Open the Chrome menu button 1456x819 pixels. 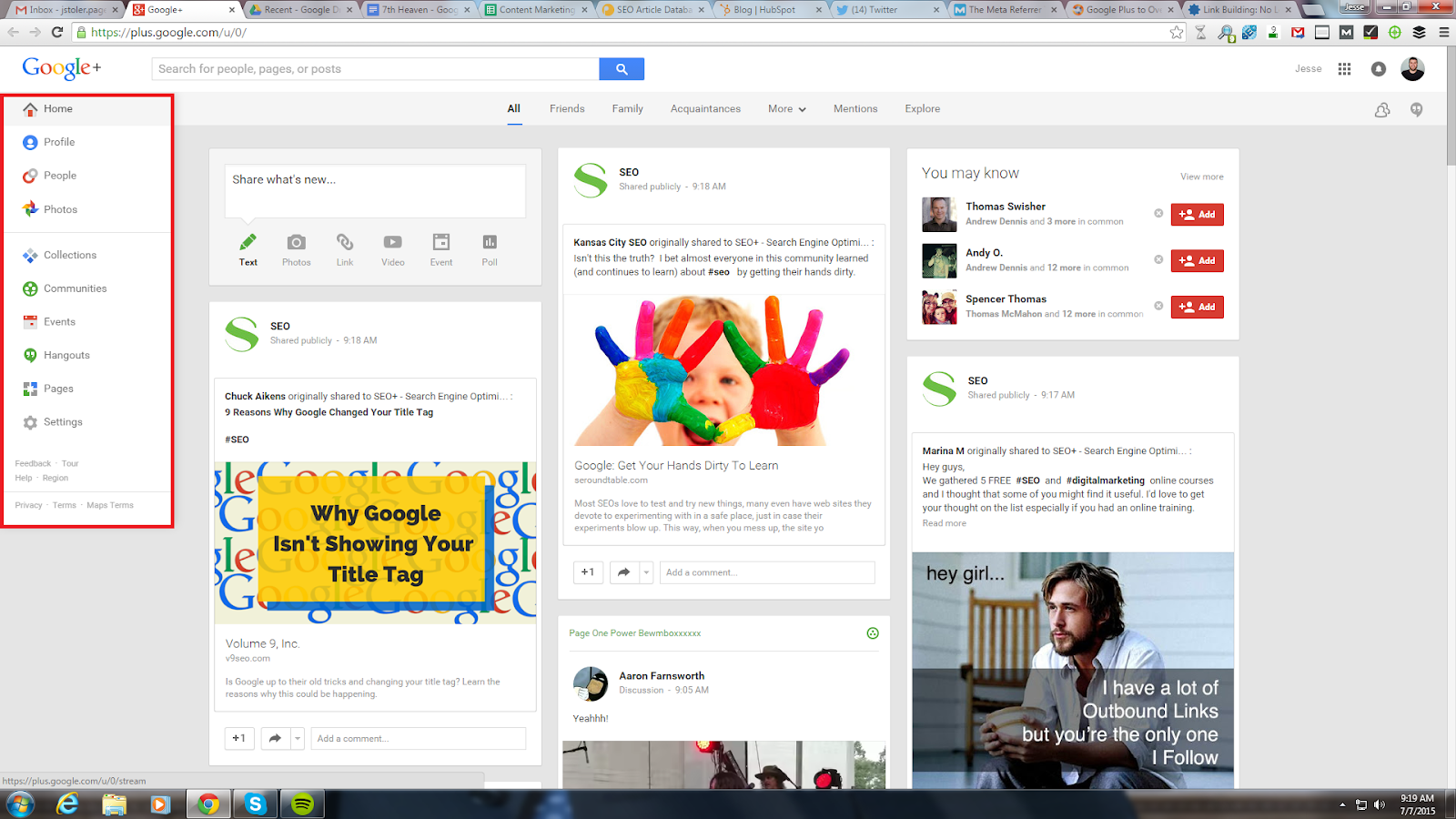[1443, 32]
